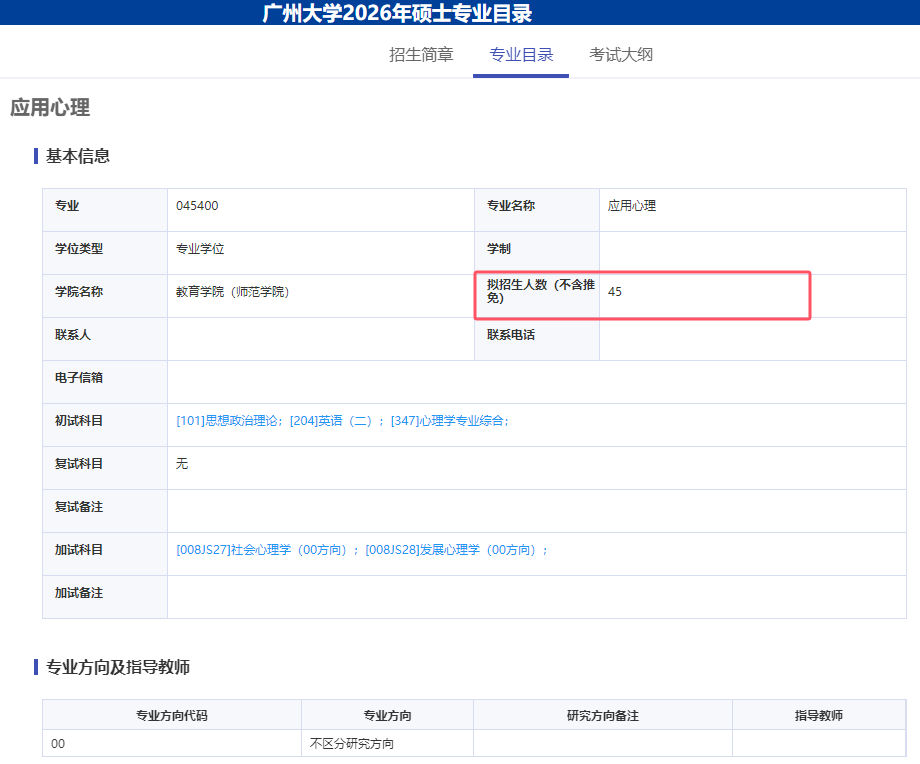Open the [008JS27]社会心理学 additional exam link
This screenshot has height=764, width=920.
click(266, 550)
